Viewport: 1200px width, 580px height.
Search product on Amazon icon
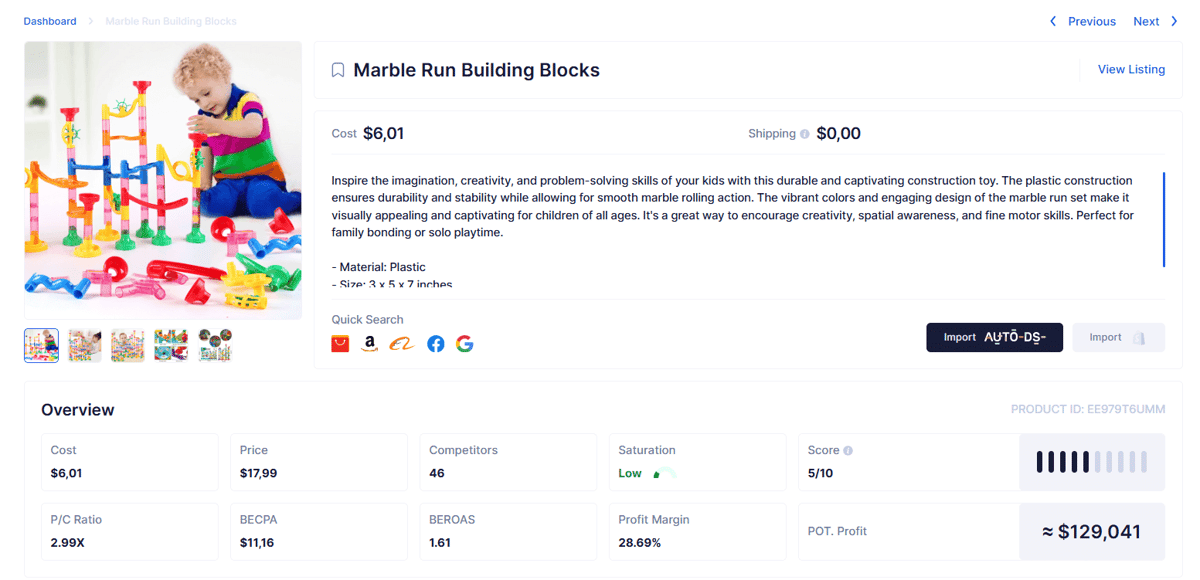pos(370,344)
